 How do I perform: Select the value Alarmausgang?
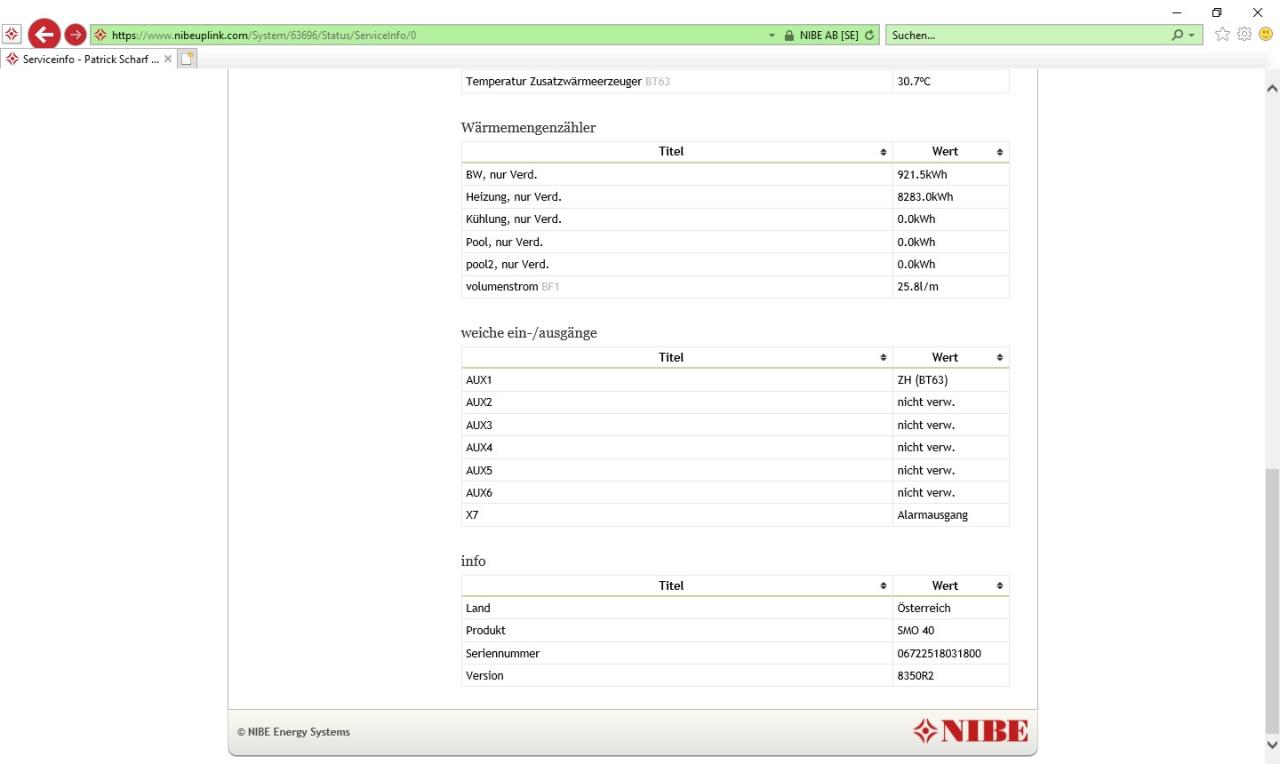932,515
